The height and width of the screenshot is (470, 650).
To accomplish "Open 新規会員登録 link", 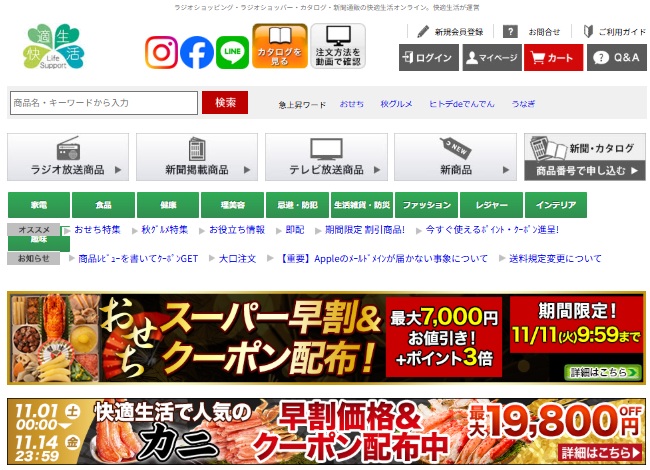I will 459,32.
